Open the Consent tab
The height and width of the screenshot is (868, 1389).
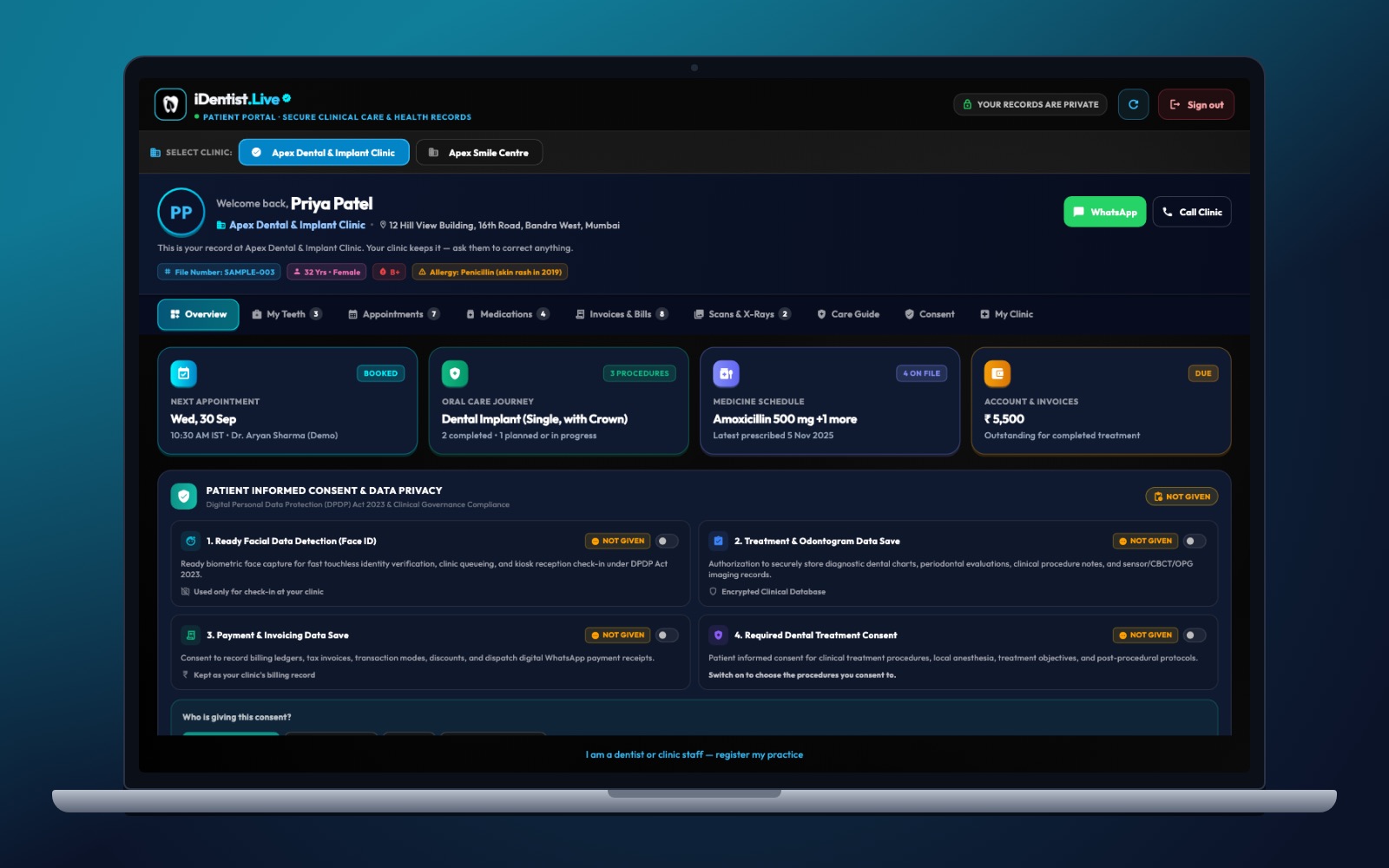click(929, 314)
